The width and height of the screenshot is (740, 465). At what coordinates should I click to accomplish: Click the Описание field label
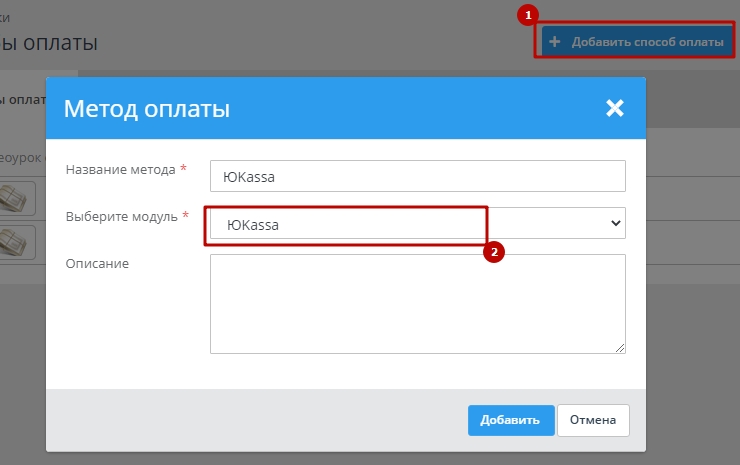tap(97, 263)
